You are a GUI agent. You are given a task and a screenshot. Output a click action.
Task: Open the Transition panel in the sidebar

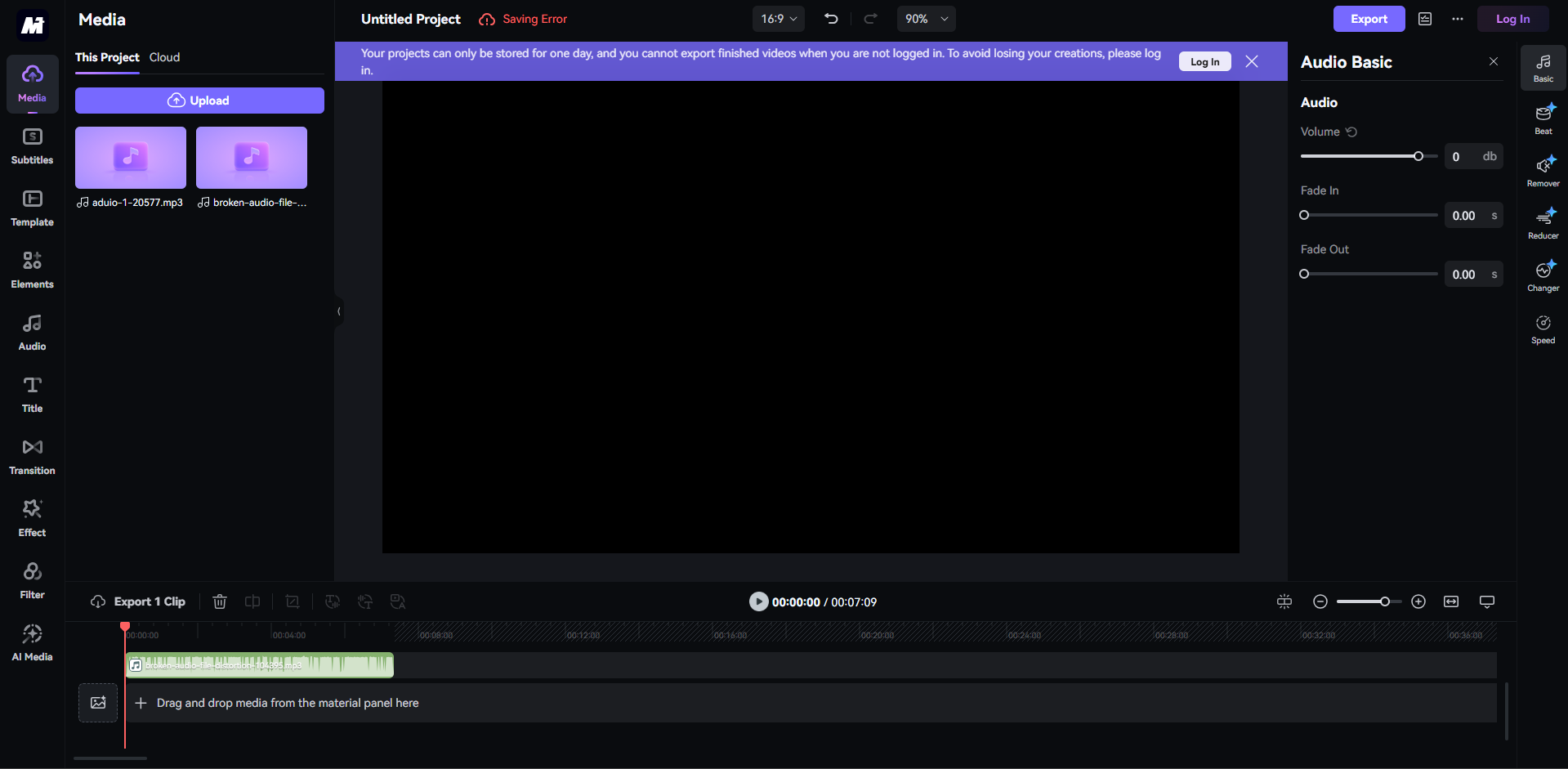(x=32, y=458)
